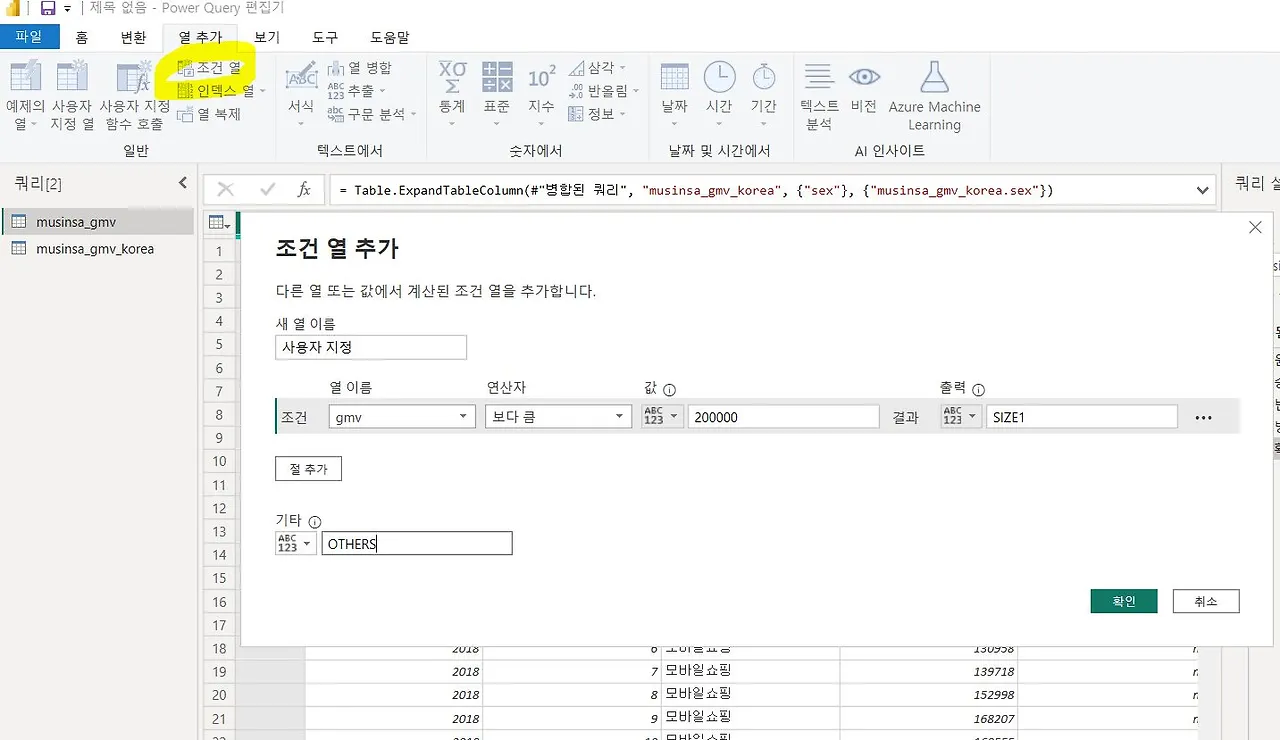Image resolution: width=1280 pixels, height=740 pixels.
Task: Switch to the Home (홈) ribbon tab
Action: [x=82, y=37]
